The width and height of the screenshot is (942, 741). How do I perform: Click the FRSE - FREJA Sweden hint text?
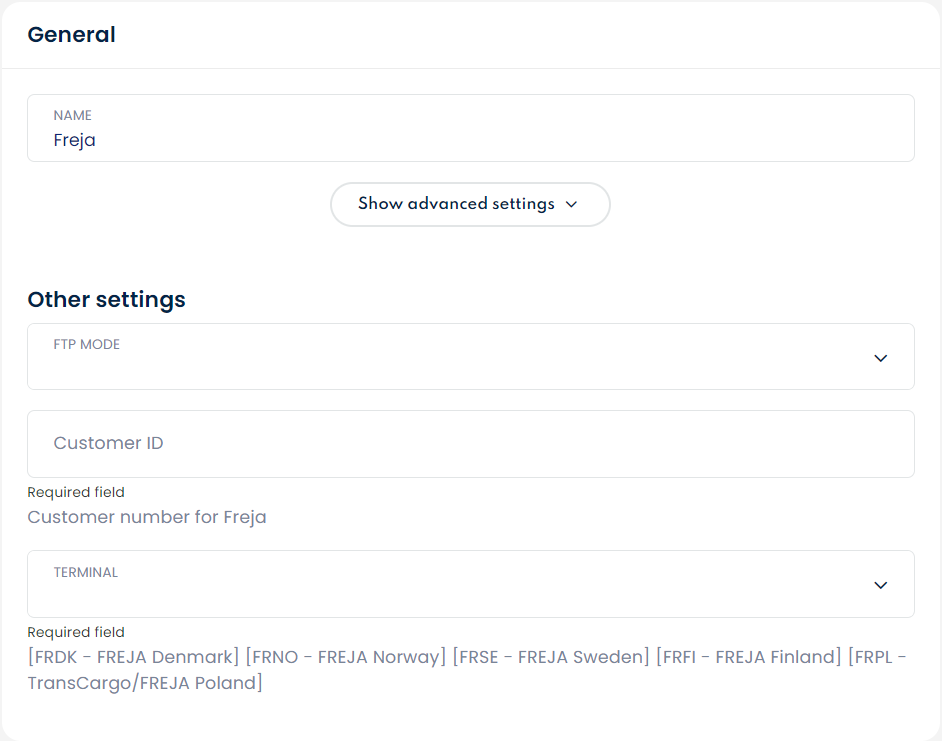pos(551,657)
